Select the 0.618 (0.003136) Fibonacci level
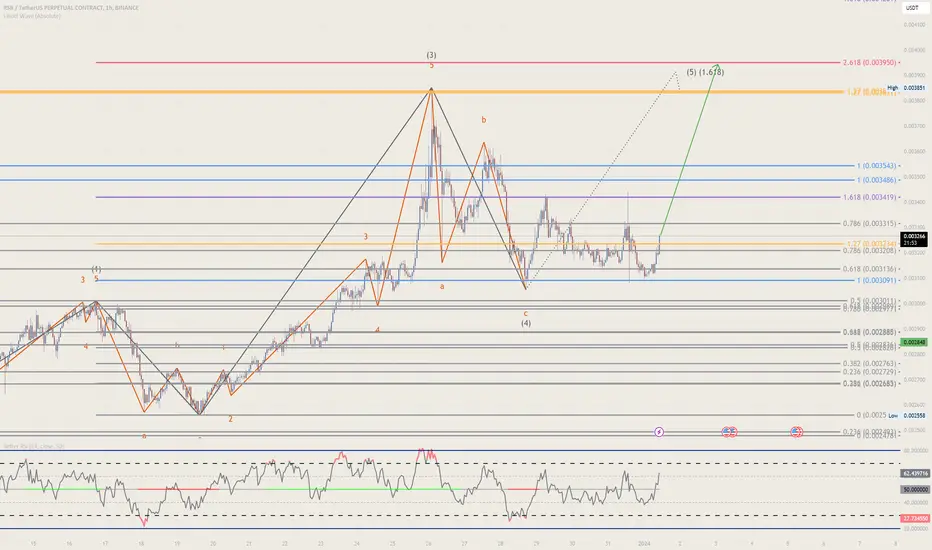Image resolution: width=932 pixels, height=550 pixels. (x=869, y=269)
